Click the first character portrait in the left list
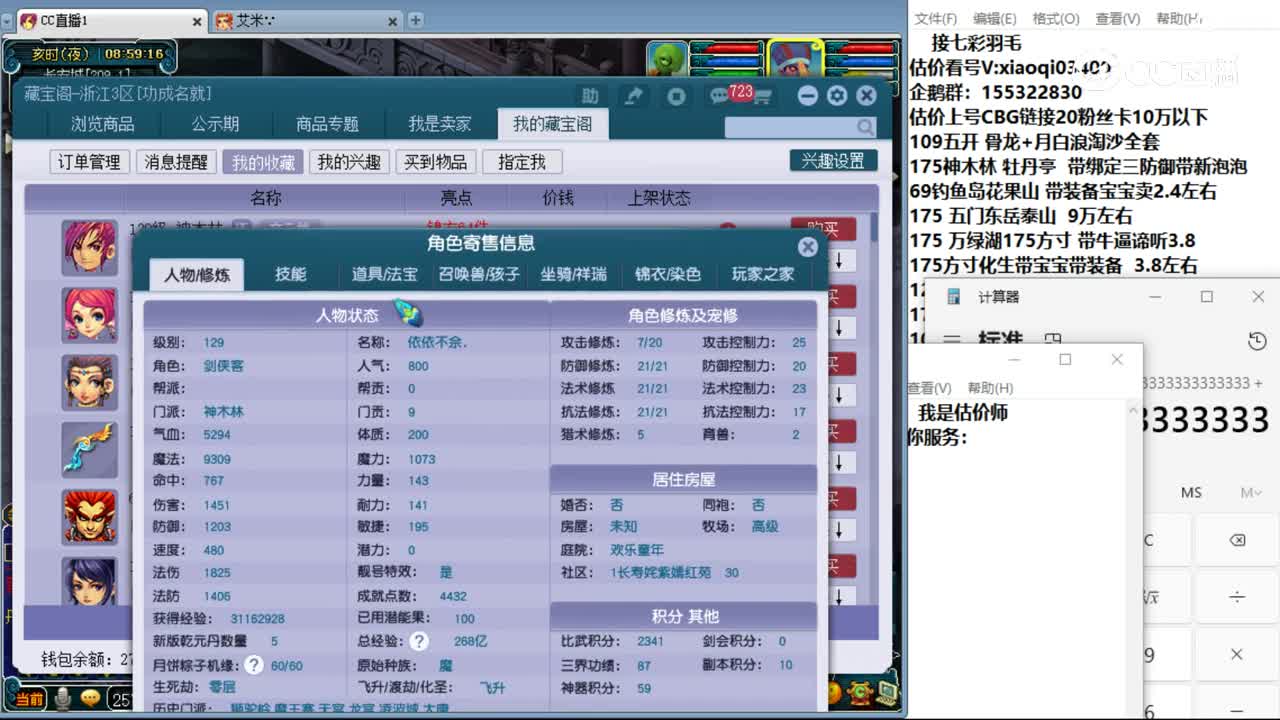Screen dimensions: 1280x720 tap(89, 245)
